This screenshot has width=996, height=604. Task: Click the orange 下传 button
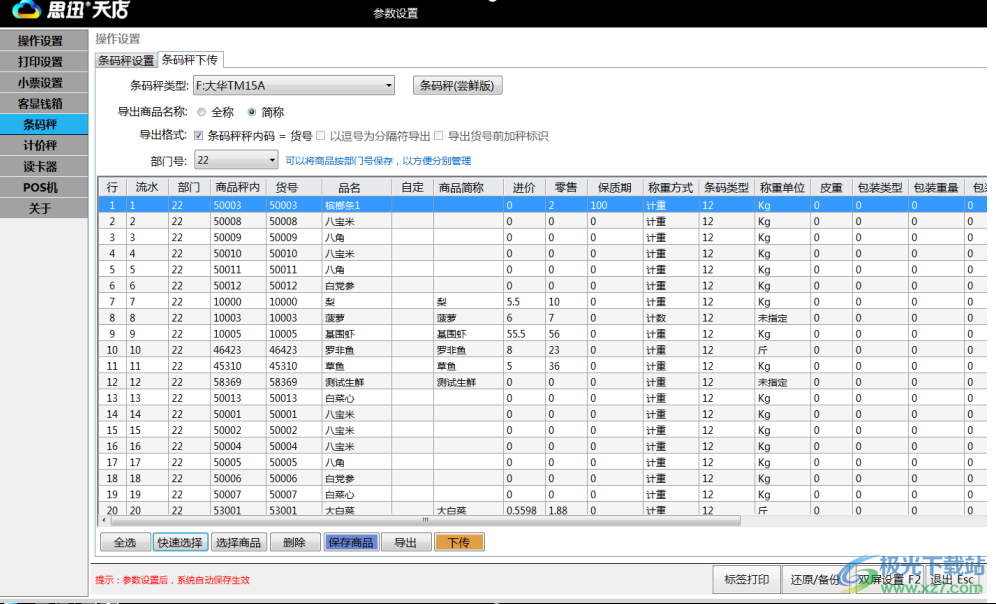pos(459,542)
